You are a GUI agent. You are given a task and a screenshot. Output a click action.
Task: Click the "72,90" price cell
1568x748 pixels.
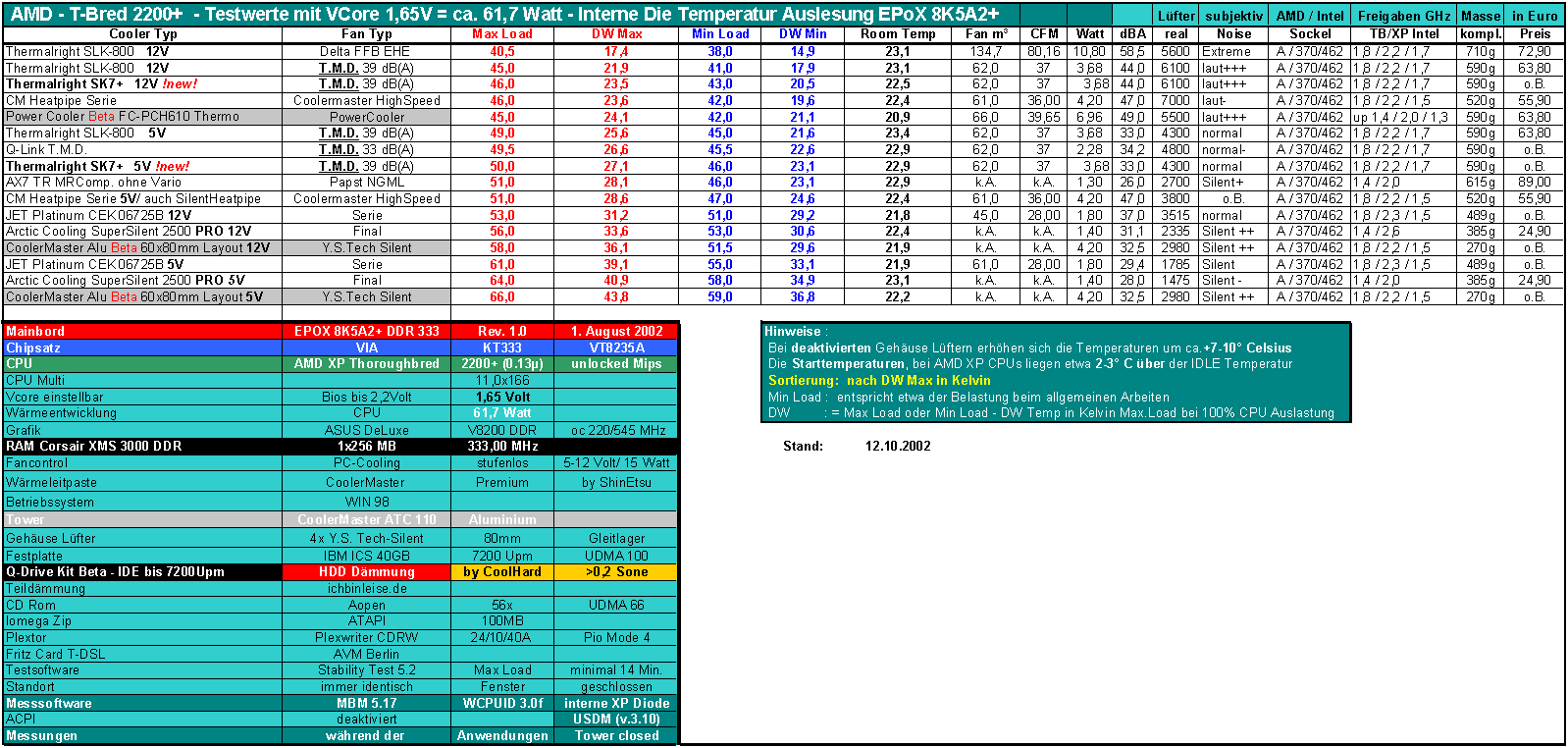[x=1535, y=51]
